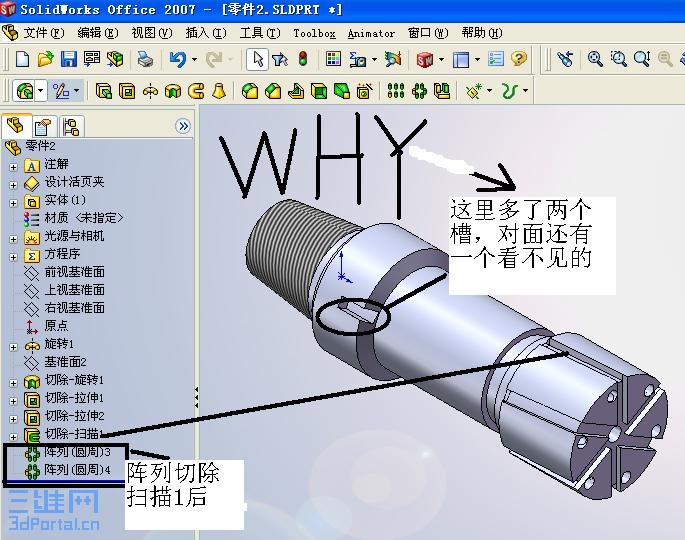Open the Toolbox menu
The image size is (685, 540).
click(314, 33)
